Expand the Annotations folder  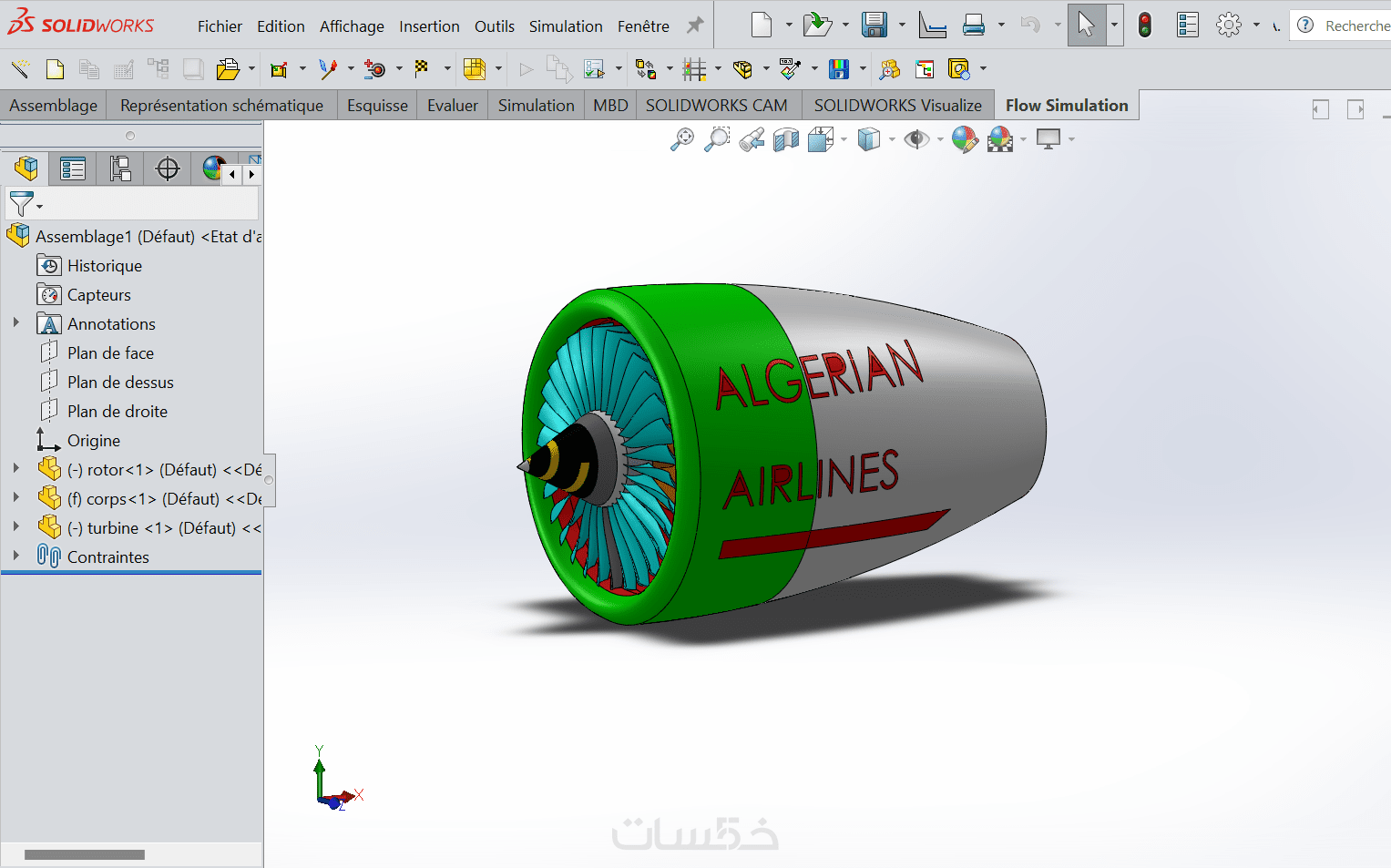tap(16, 323)
